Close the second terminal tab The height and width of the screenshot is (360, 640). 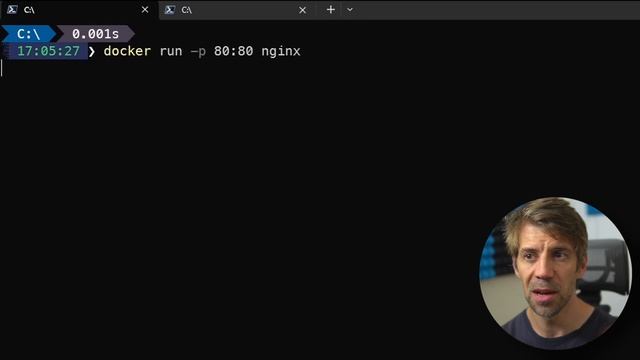click(x=302, y=10)
